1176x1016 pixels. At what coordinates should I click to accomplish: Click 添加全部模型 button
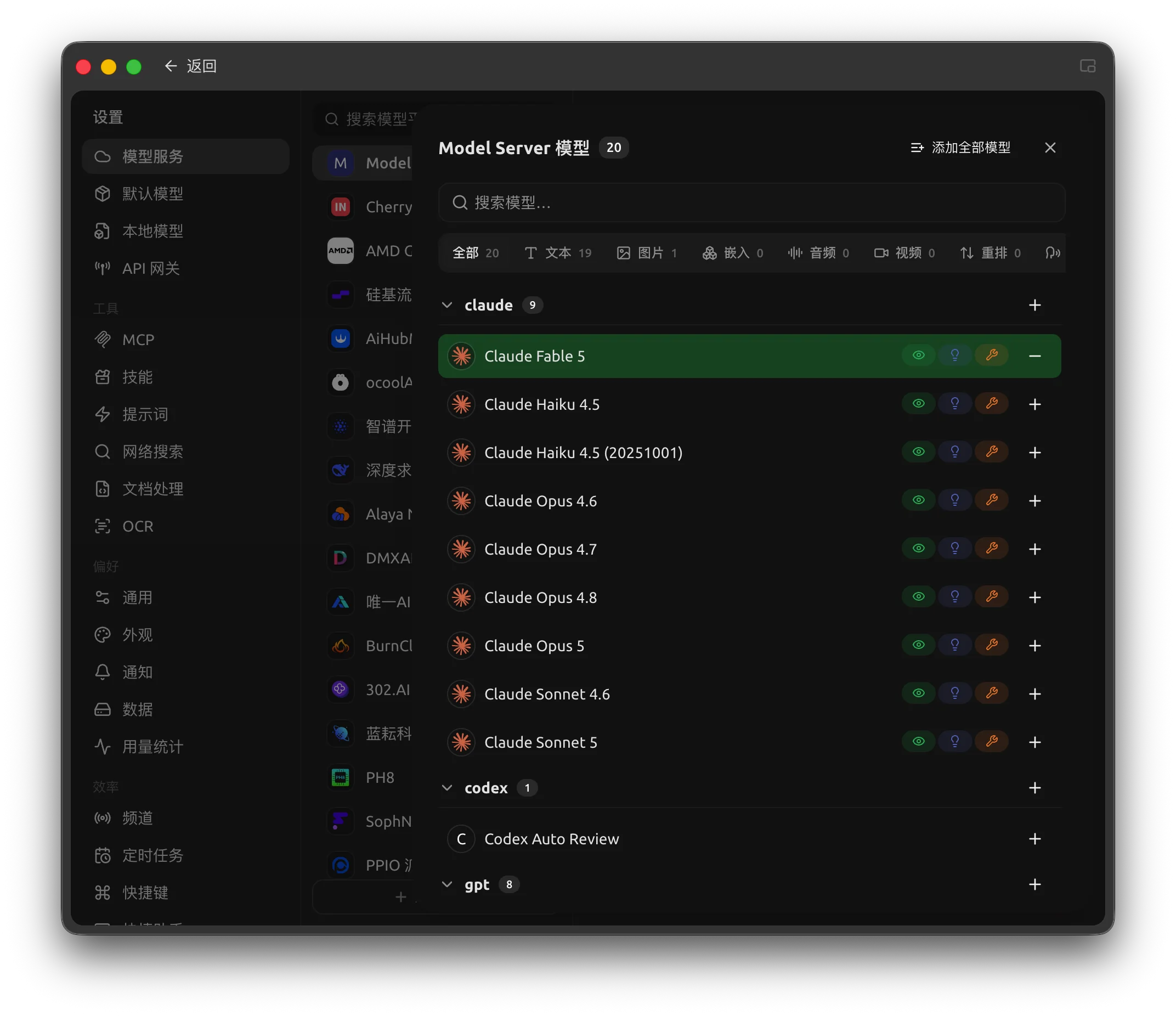[960, 148]
